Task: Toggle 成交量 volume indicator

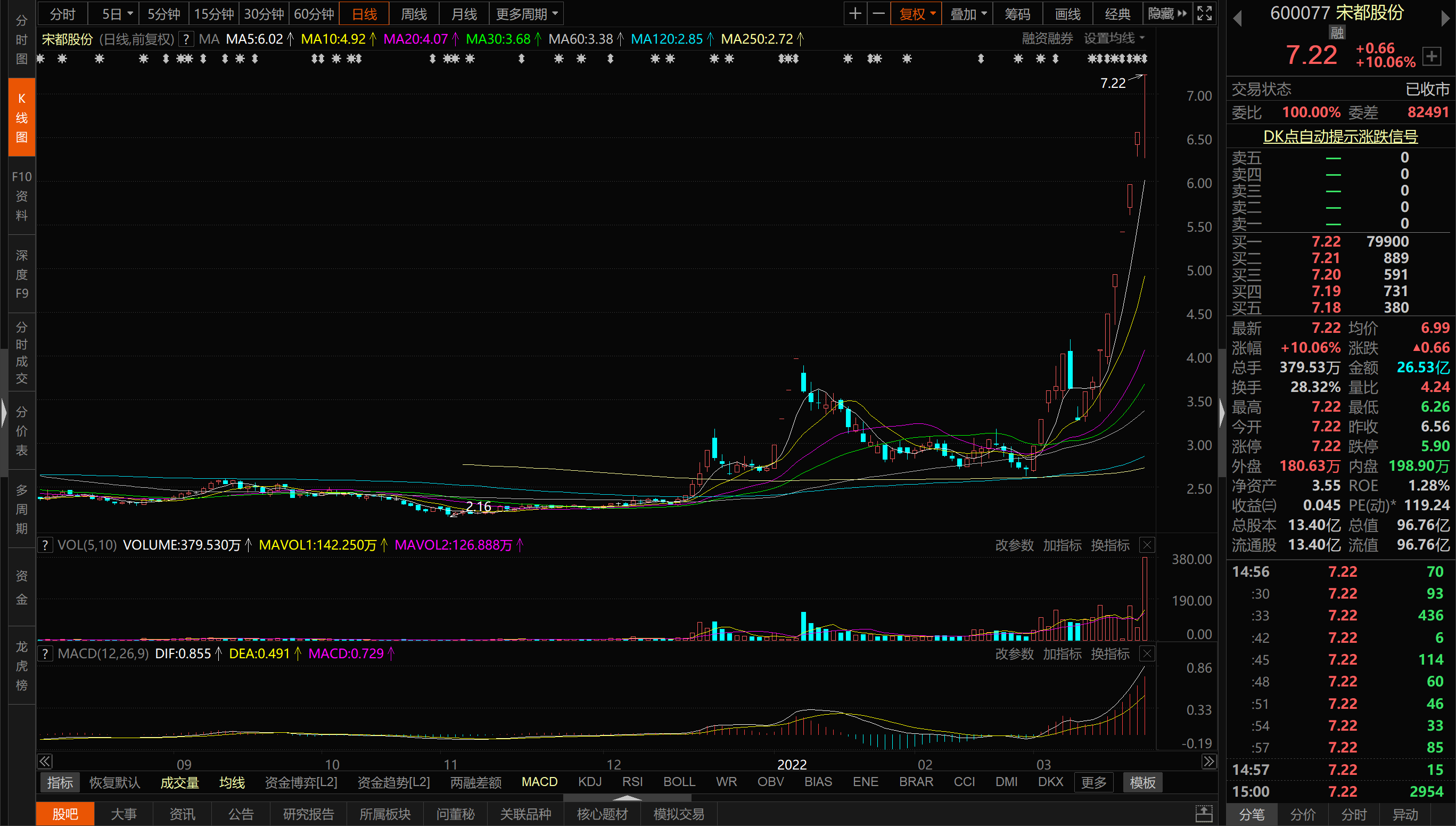Action: point(179,782)
